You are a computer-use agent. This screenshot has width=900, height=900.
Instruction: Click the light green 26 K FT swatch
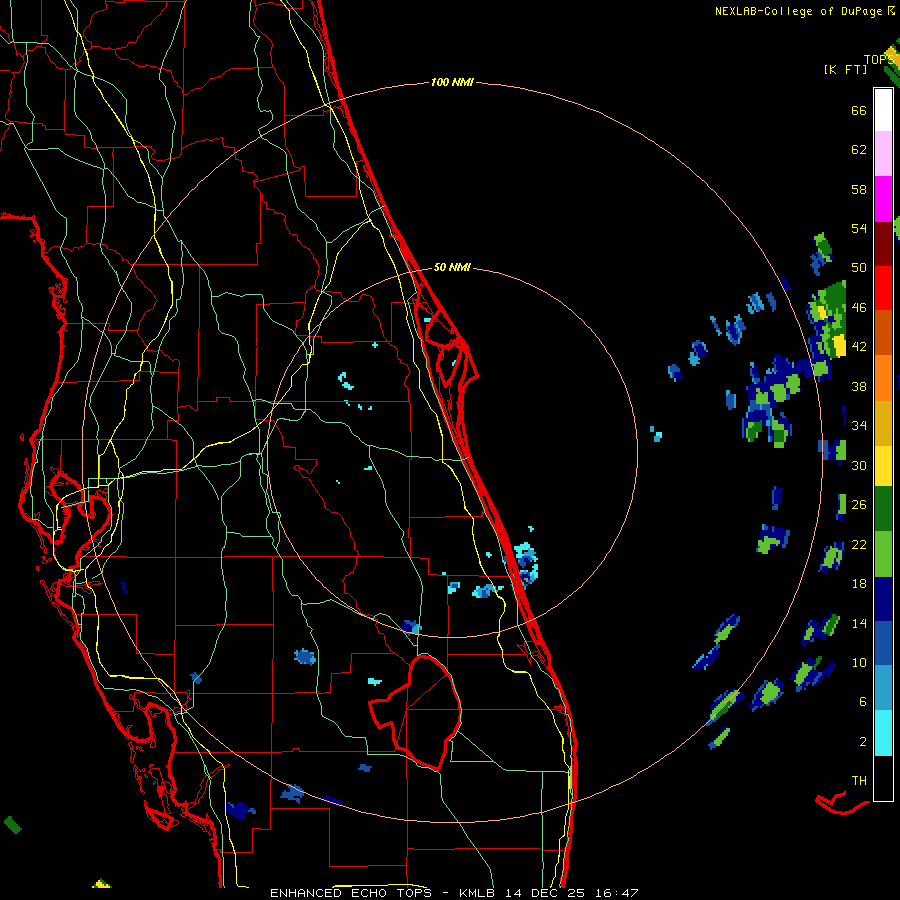click(883, 554)
